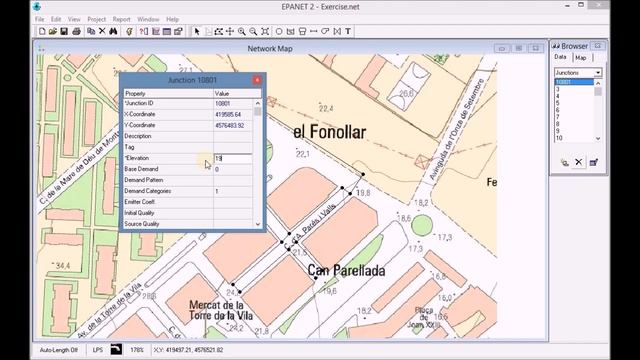The height and width of the screenshot is (360, 640).
Task: Open the Help menu
Action: coord(172,19)
